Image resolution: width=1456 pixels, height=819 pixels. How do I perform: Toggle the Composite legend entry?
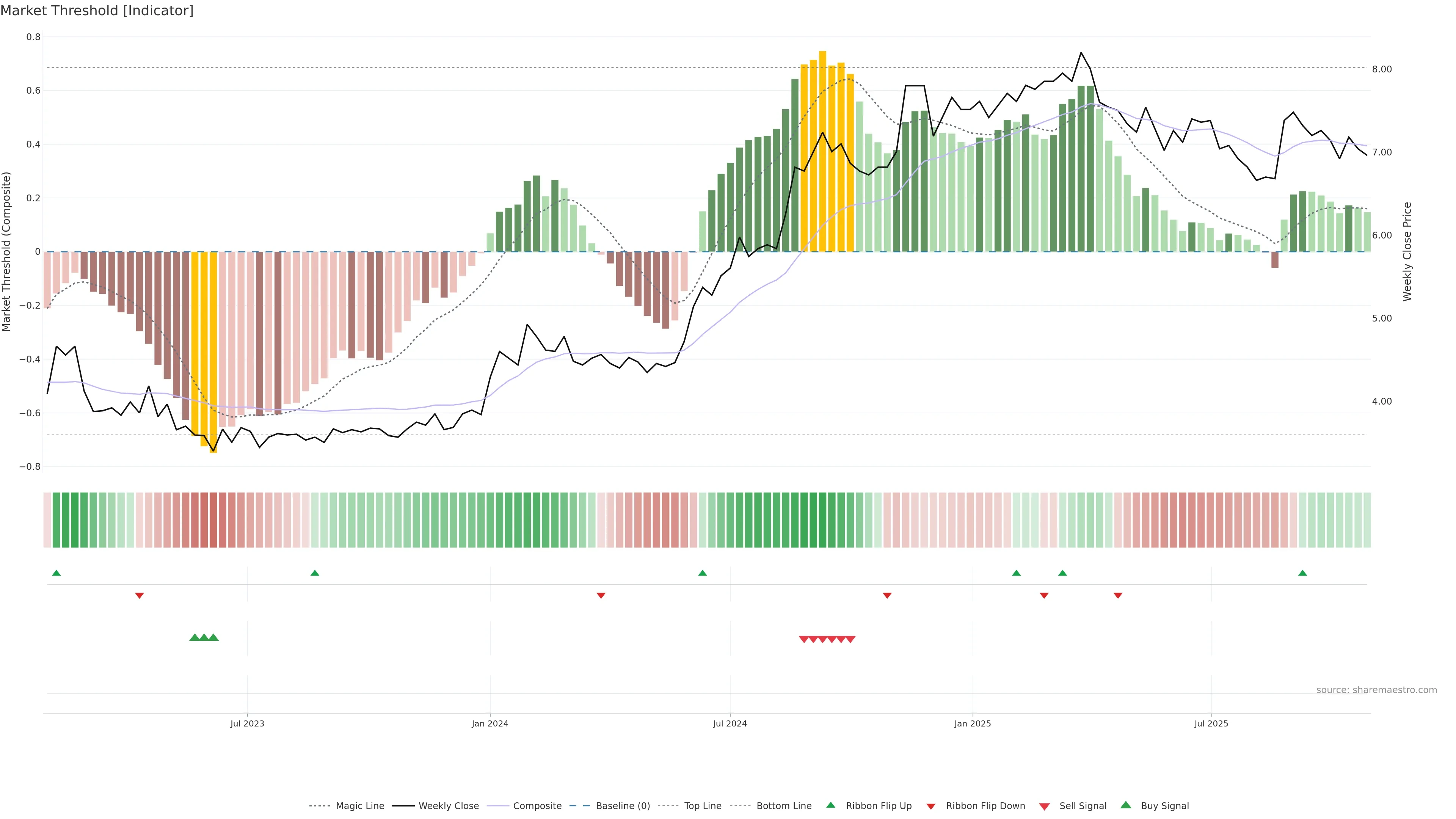pos(537,806)
